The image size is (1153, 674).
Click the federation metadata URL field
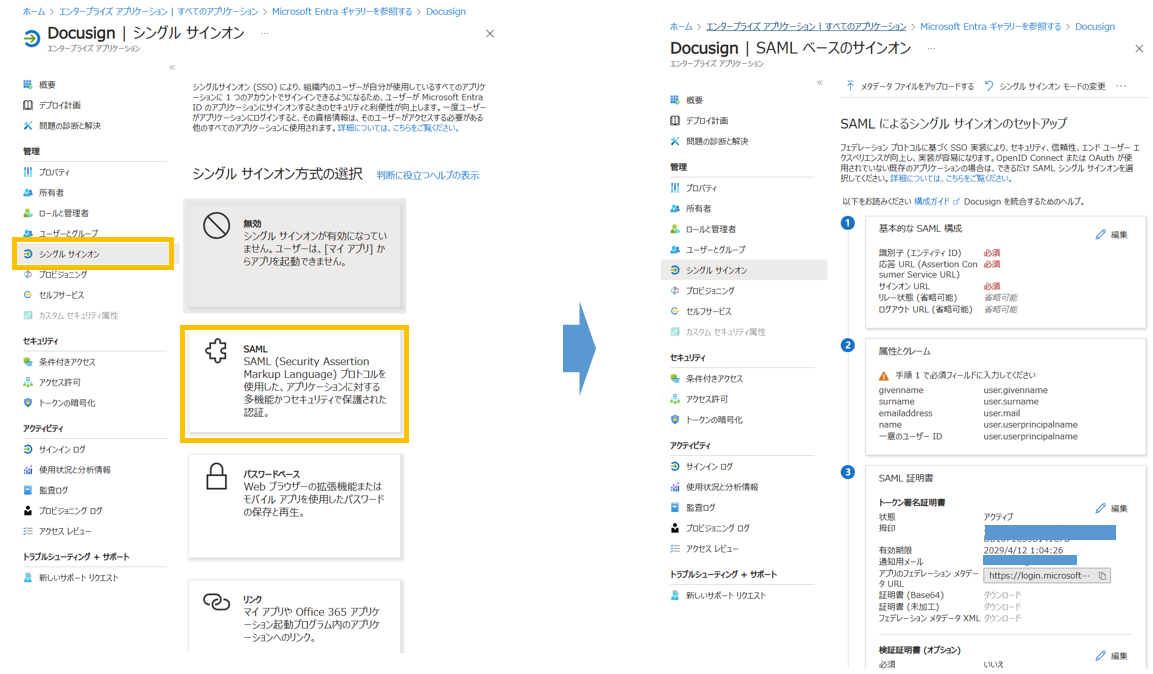click(1046, 576)
